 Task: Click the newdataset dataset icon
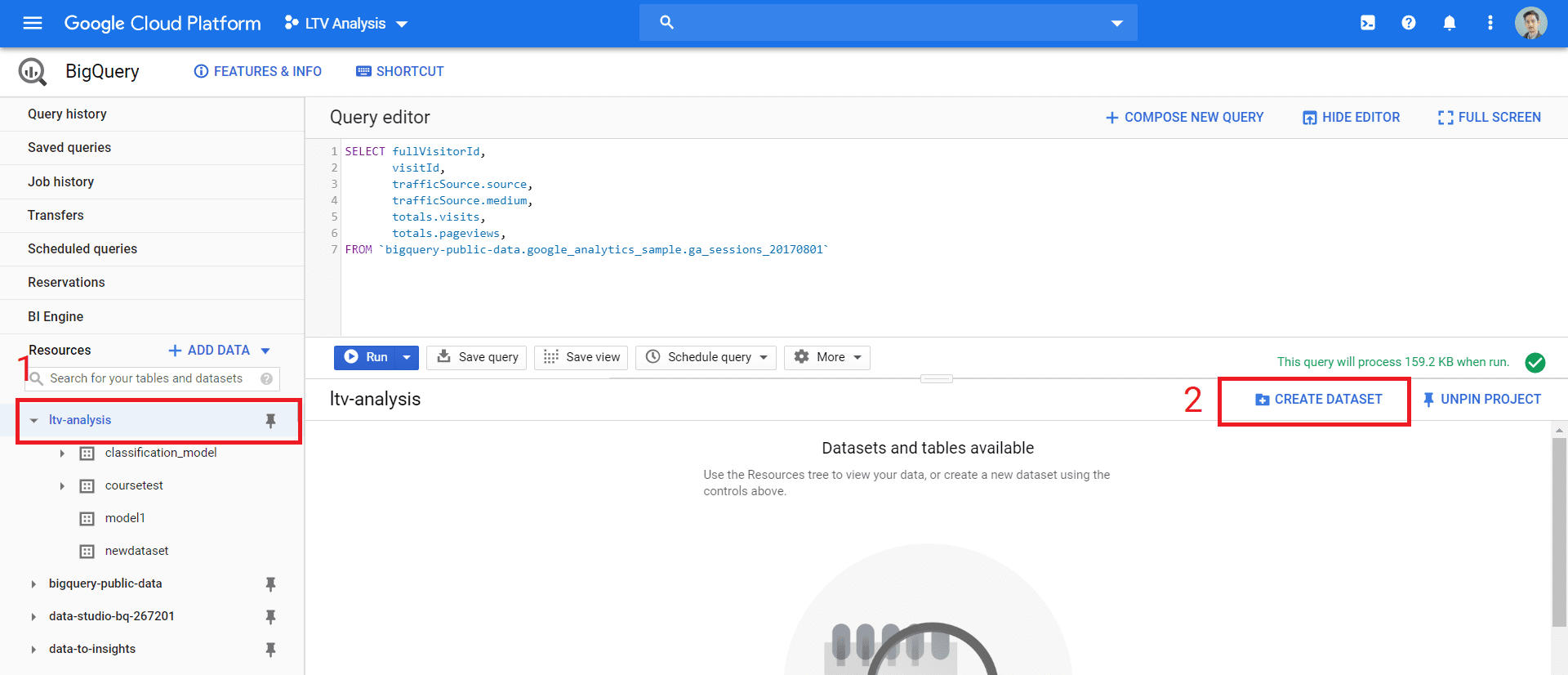87,551
